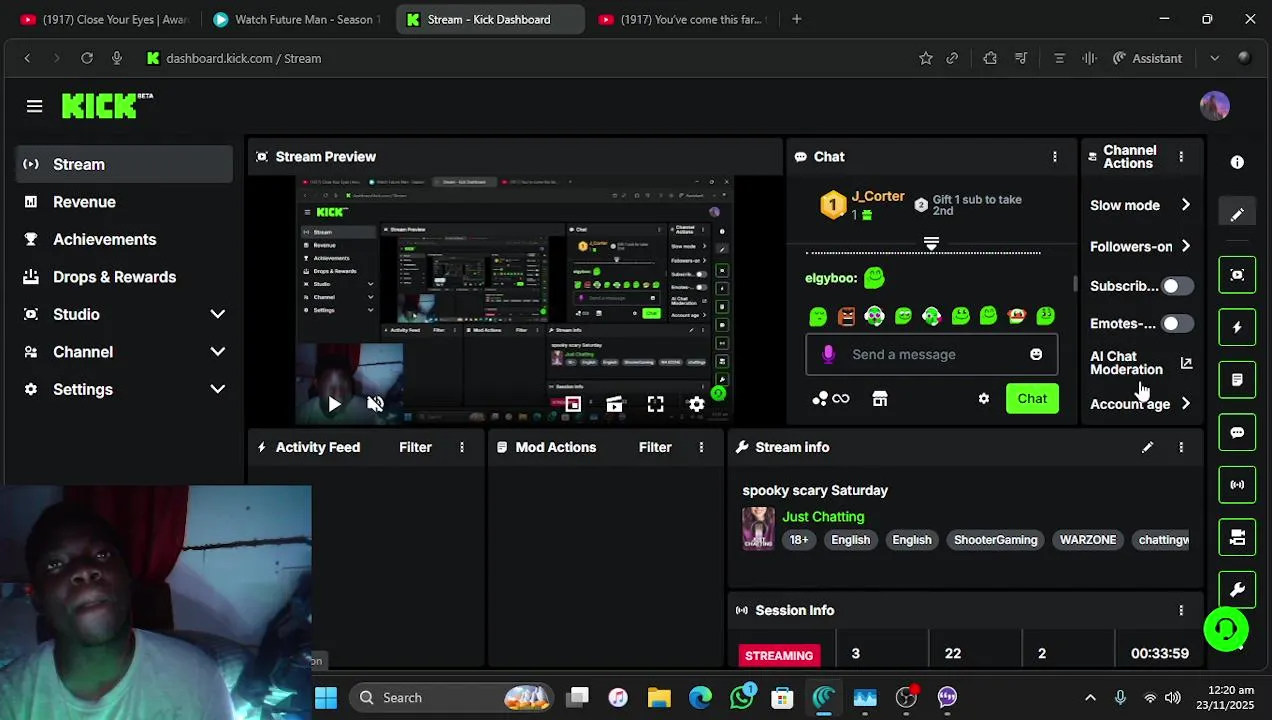Open Activity Feed three-dot menu
Image resolution: width=1272 pixels, height=720 pixels.
click(x=462, y=447)
